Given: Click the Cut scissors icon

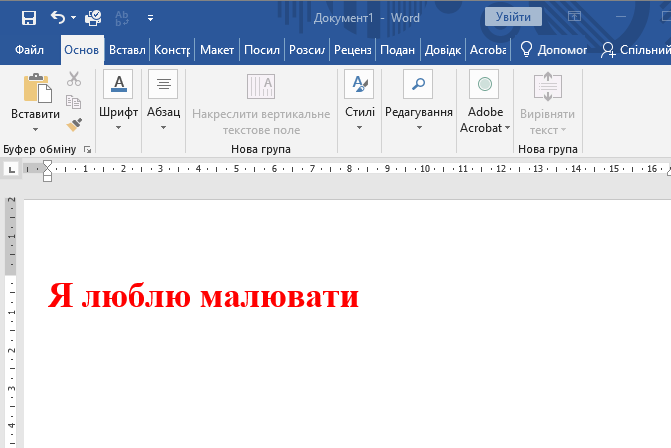Looking at the screenshot, I should [74, 79].
